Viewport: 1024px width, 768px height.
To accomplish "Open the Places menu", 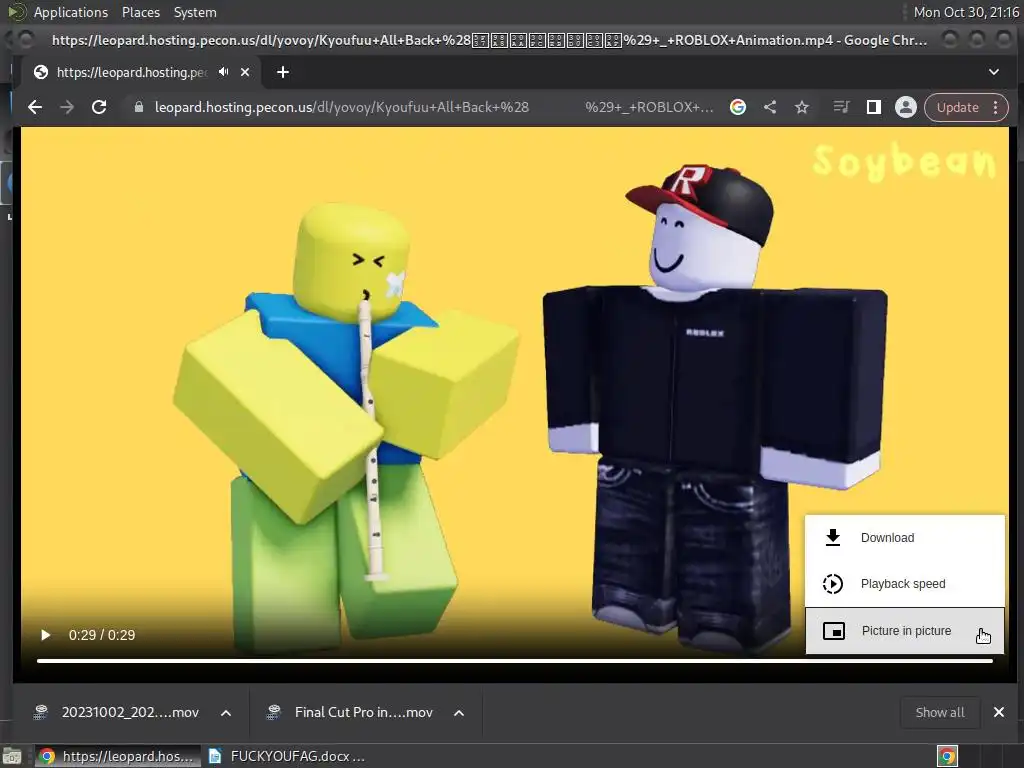I will click(140, 12).
